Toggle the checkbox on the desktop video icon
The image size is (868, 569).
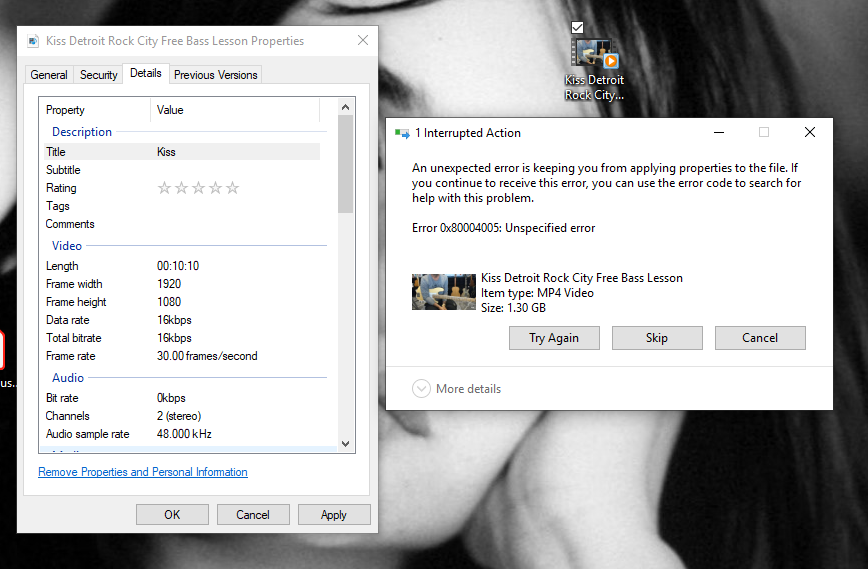point(577,27)
